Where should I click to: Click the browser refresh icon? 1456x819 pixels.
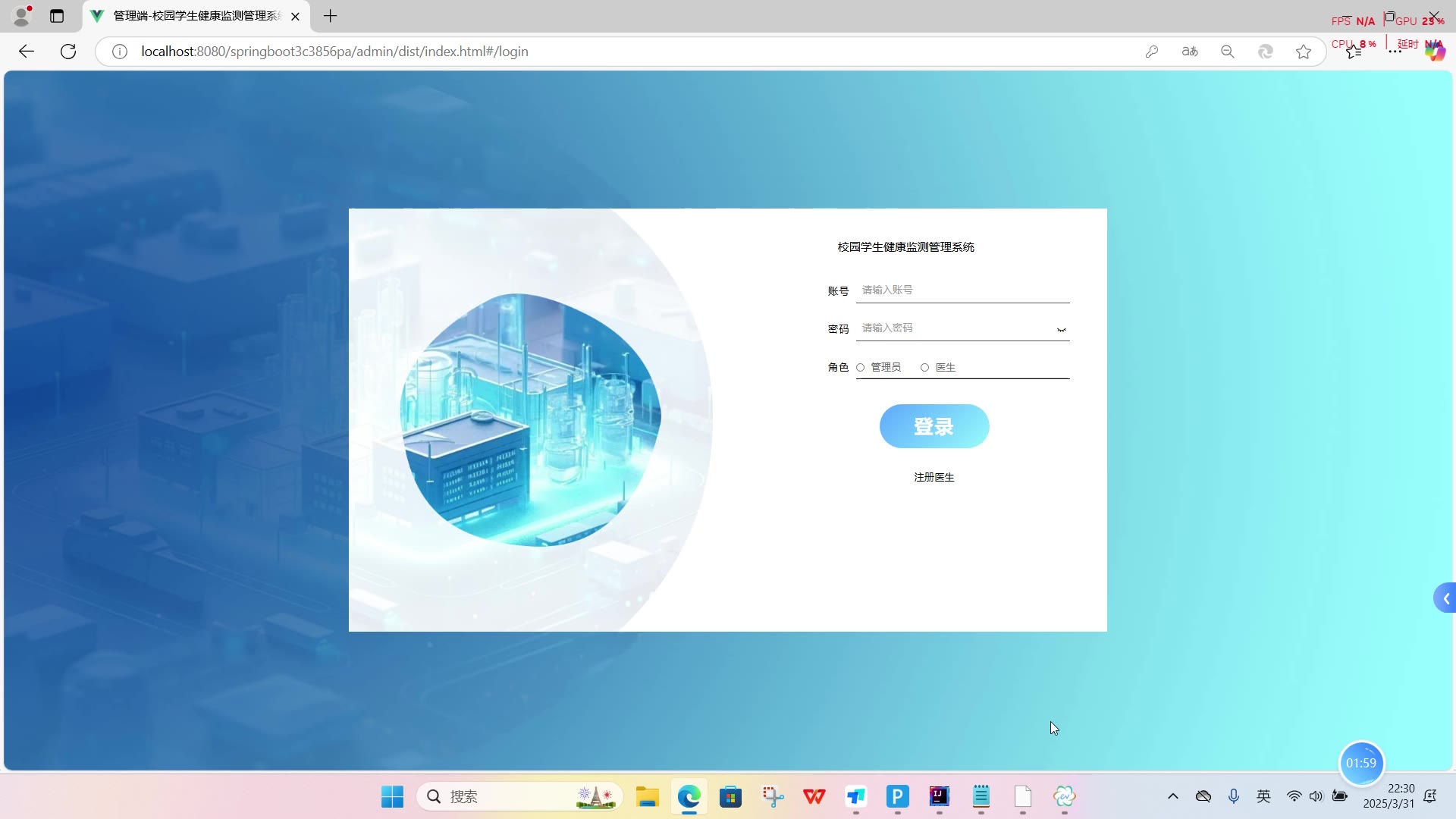coord(68,52)
